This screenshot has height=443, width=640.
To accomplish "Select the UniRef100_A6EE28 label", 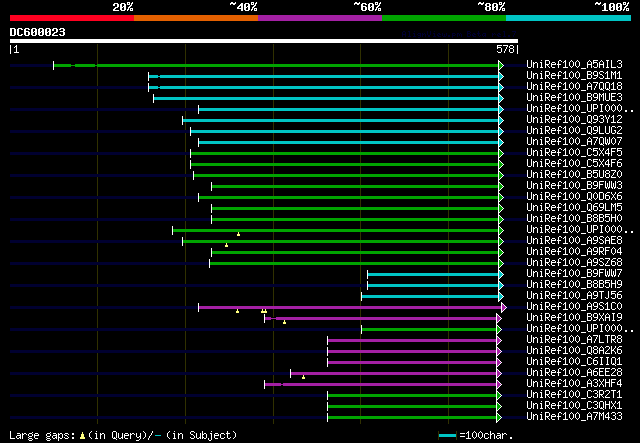I will pyautogui.click(x=574, y=373).
